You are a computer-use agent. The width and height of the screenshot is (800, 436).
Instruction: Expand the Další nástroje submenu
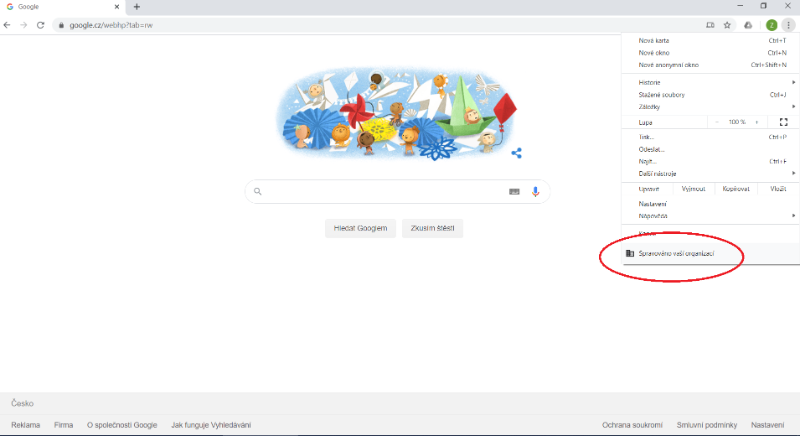(x=710, y=173)
